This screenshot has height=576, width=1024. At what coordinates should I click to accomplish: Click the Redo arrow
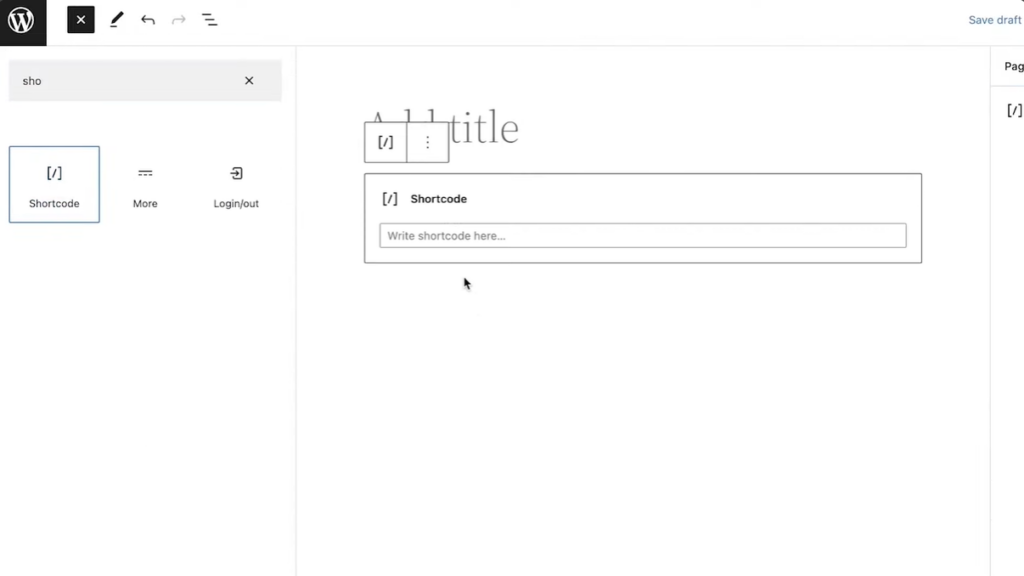coord(179,20)
